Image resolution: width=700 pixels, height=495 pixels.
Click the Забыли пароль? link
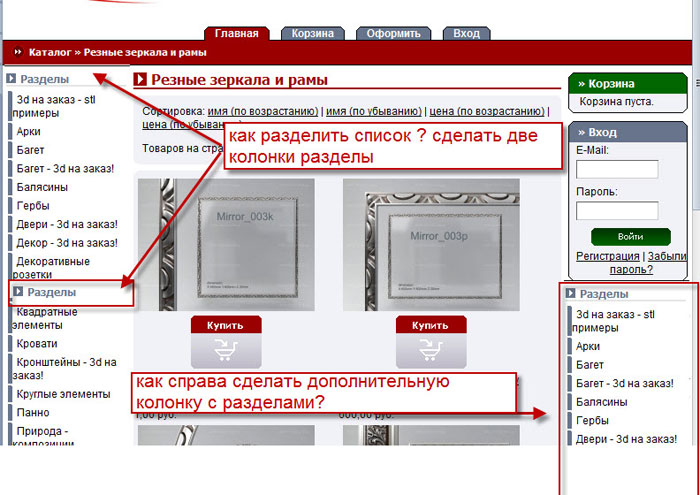pos(648,263)
